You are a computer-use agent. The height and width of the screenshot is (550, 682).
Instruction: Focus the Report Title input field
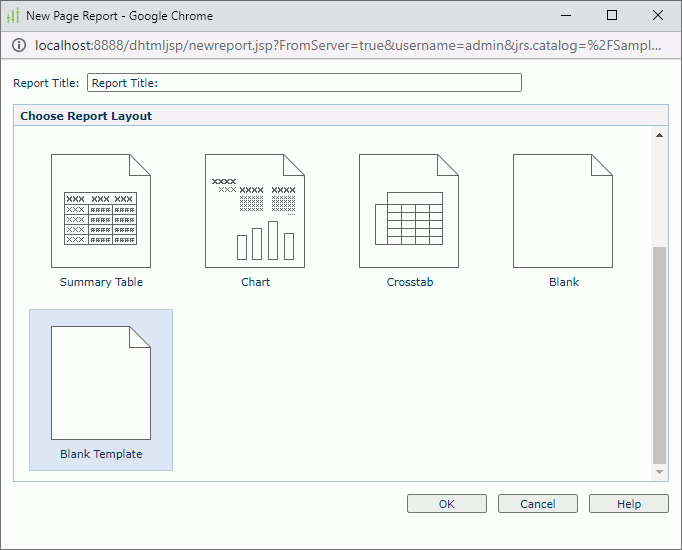pyautogui.click(x=304, y=83)
